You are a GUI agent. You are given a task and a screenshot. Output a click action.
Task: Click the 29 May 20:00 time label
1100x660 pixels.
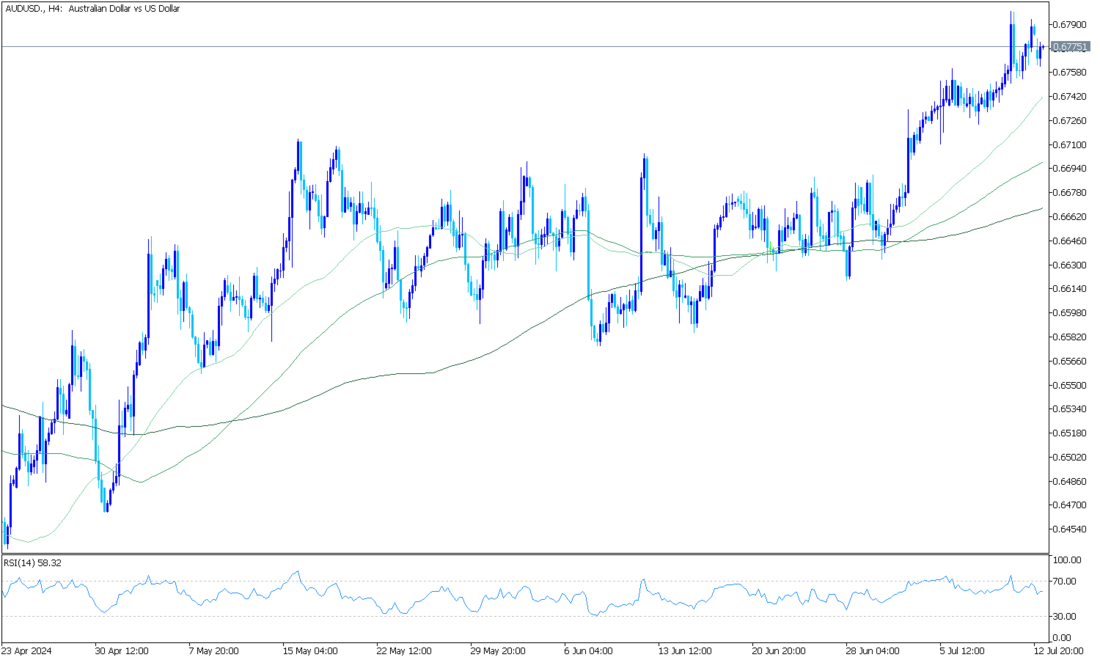pyautogui.click(x=497, y=650)
